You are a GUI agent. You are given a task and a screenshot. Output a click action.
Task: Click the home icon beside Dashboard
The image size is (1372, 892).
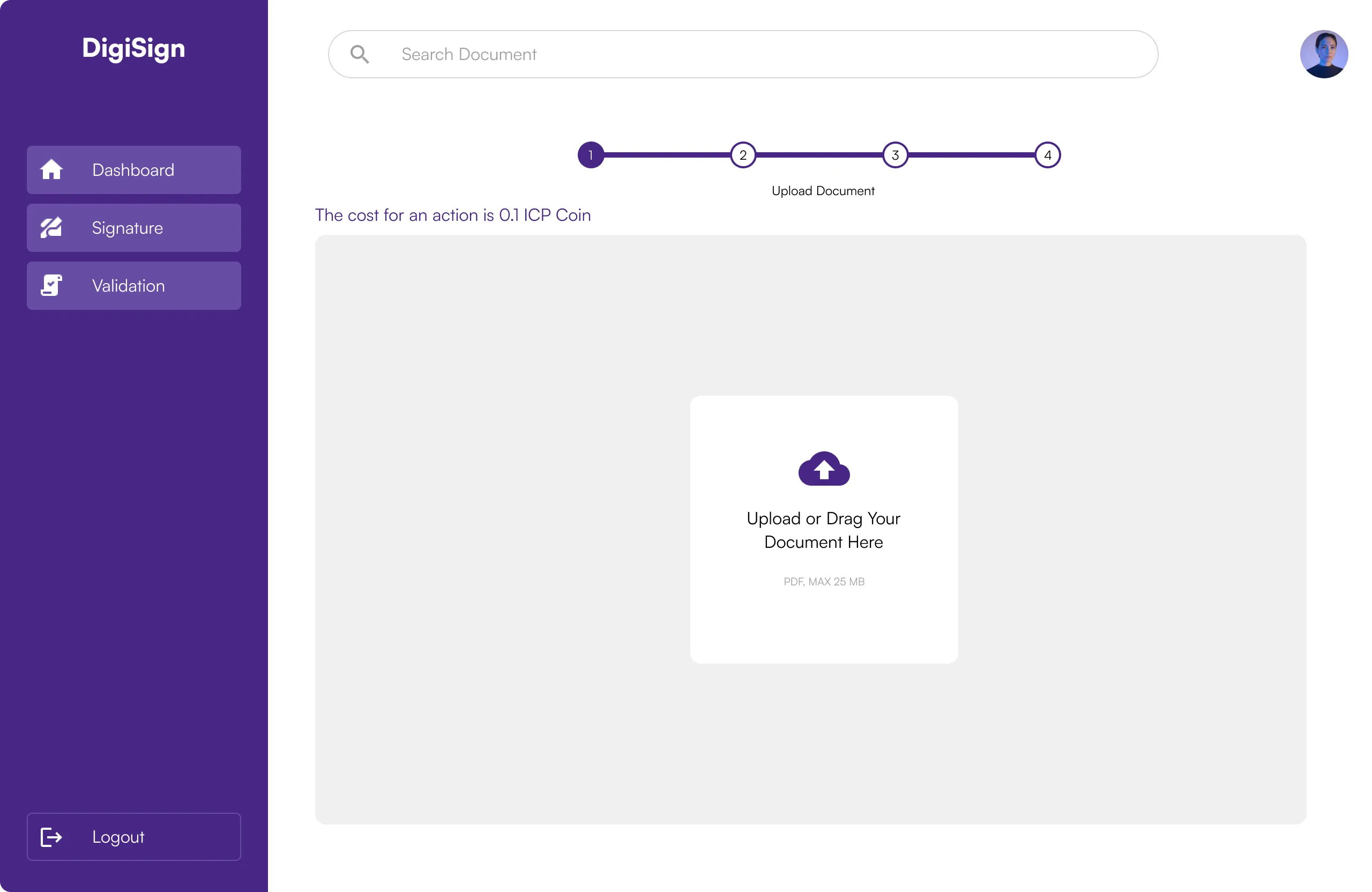[x=51, y=169]
